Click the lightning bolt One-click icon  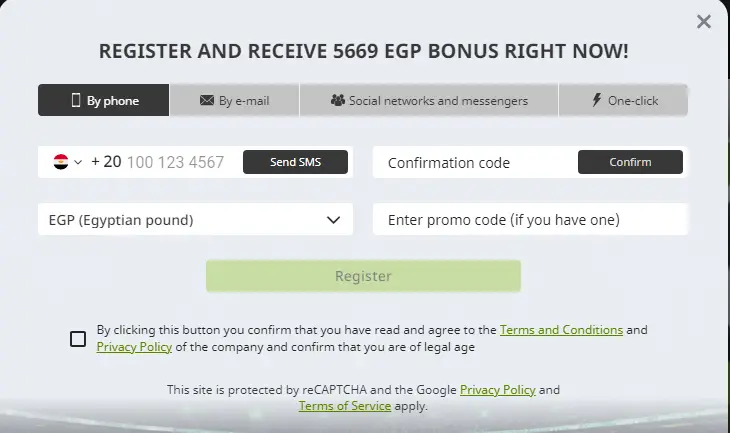(597, 101)
